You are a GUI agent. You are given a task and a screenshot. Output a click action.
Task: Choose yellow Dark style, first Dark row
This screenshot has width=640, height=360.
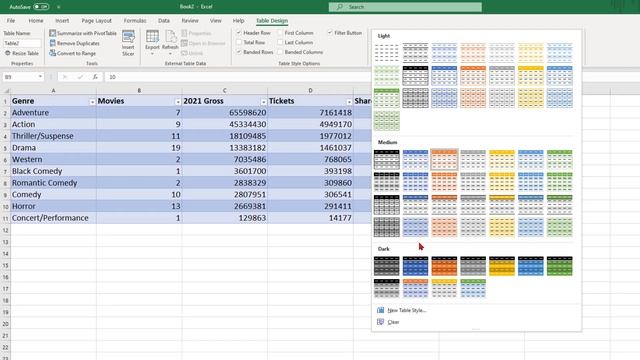[x=502, y=266]
